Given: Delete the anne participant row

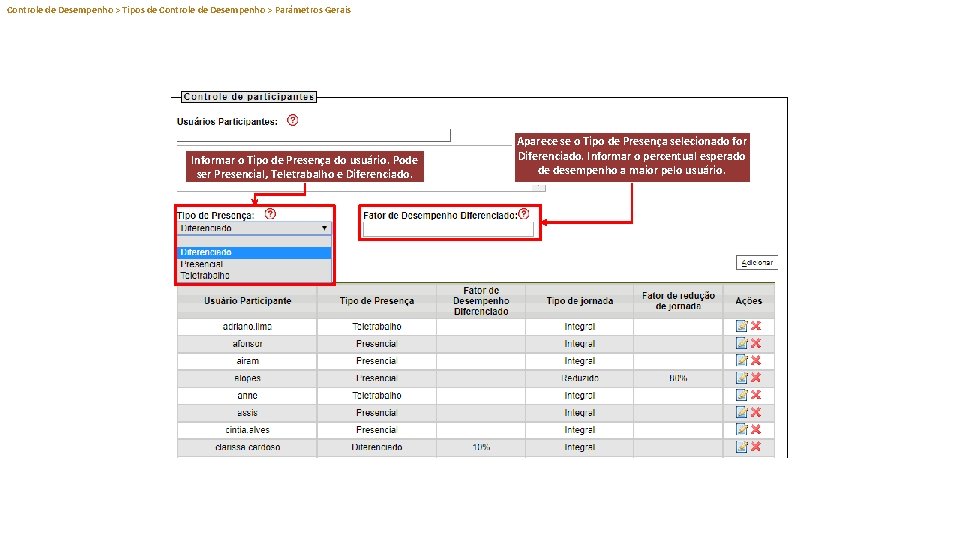Looking at the screenshot, I should [756, 395].
